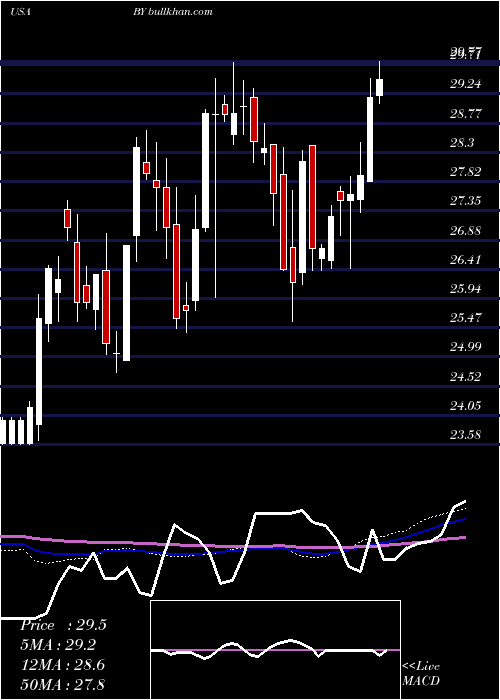Select the 24.52 price axis label

(466, 376)
